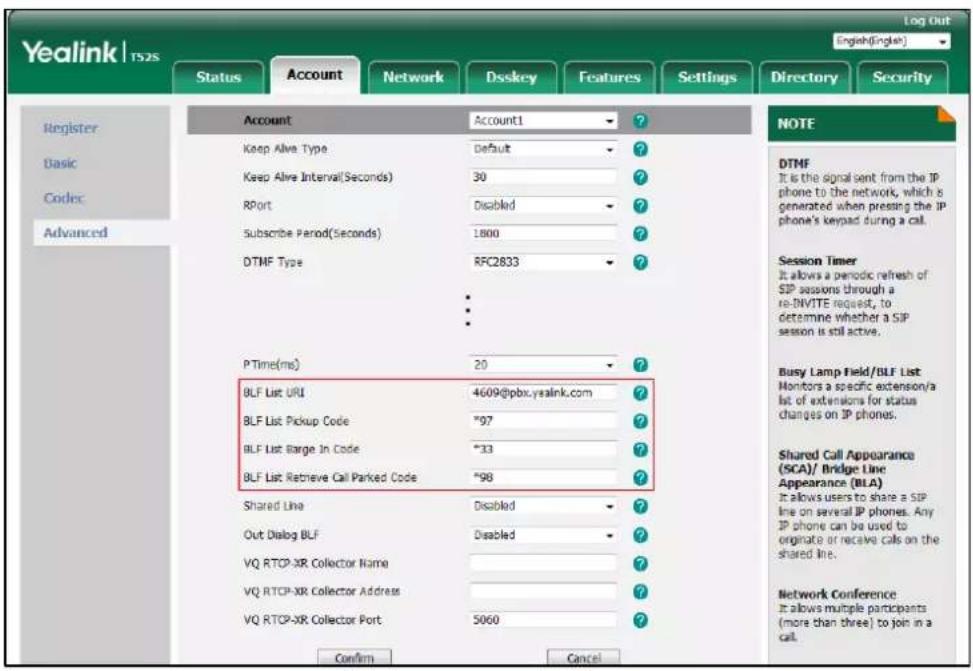Screen dimensions: 973x671
Task: Click help icon beside PTime(ms)
Action: (640, 365)
